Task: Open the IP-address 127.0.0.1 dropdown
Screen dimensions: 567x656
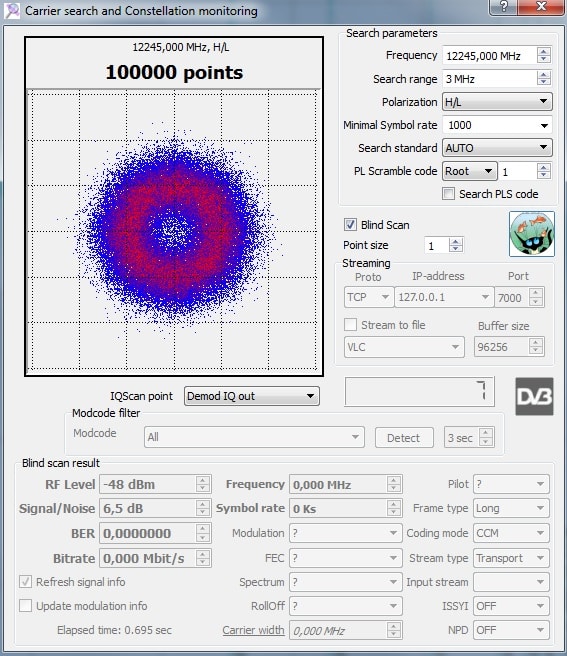Action: 444,297
